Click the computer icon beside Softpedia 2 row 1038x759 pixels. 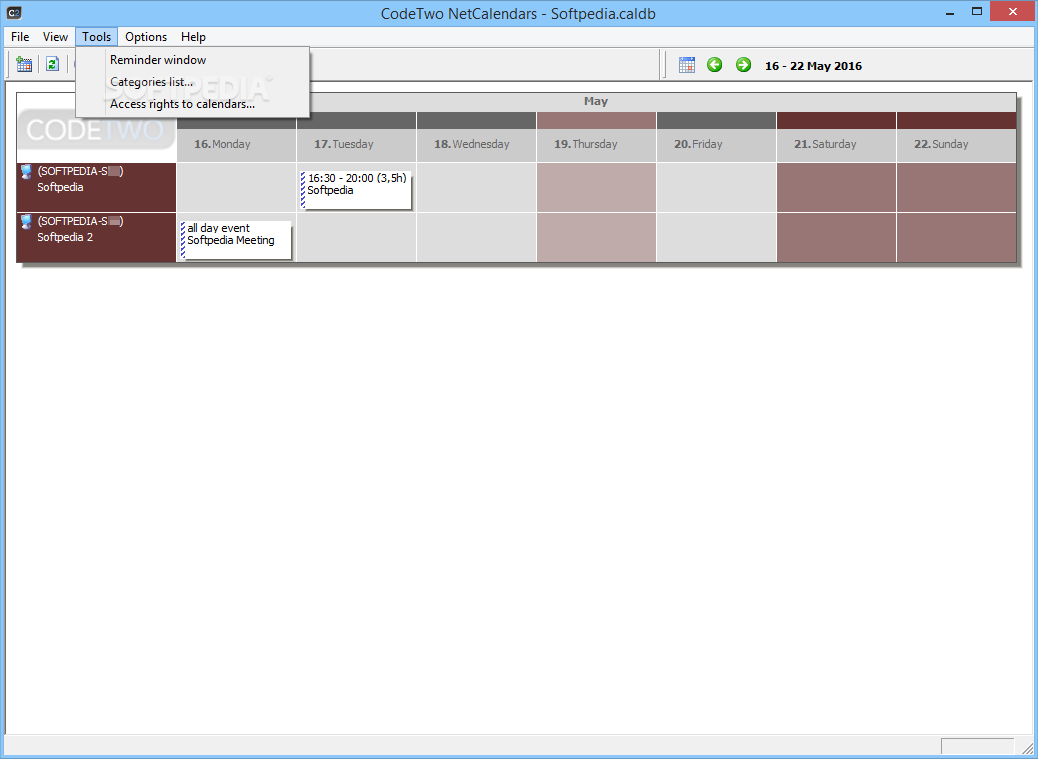pyautogui.click(x=26, y=222)
